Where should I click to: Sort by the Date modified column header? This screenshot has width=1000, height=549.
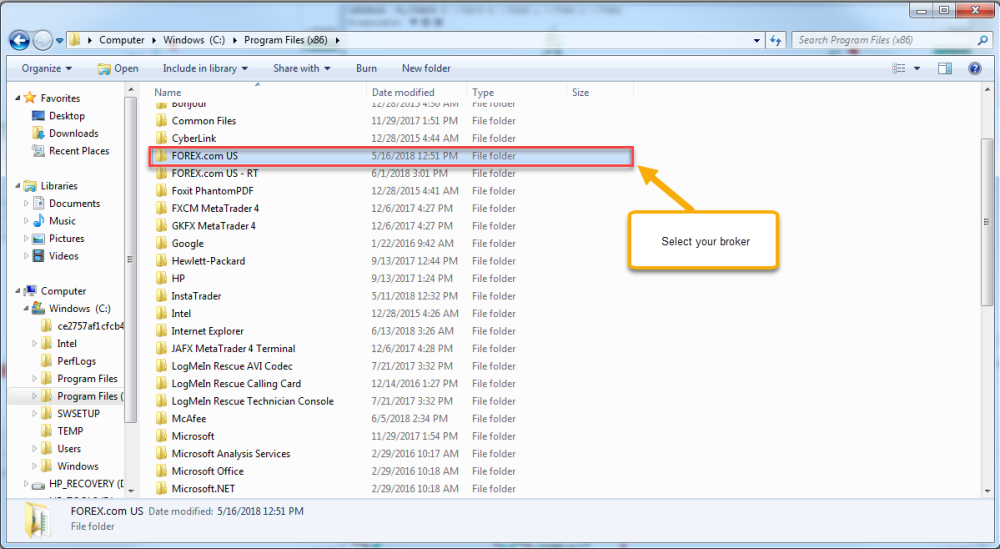pos(403,92)
